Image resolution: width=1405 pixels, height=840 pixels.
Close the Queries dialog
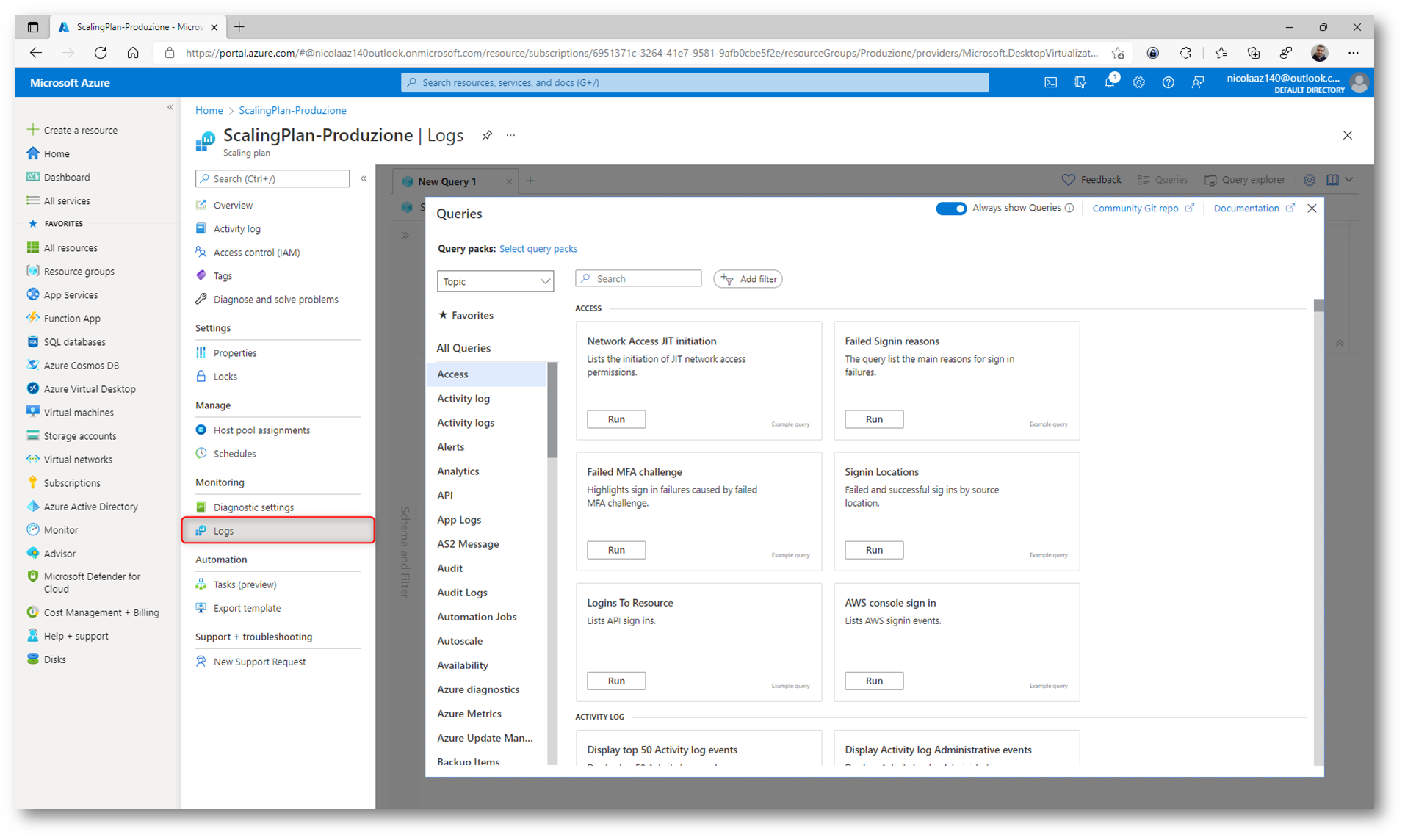click(x=1312, y=209)
